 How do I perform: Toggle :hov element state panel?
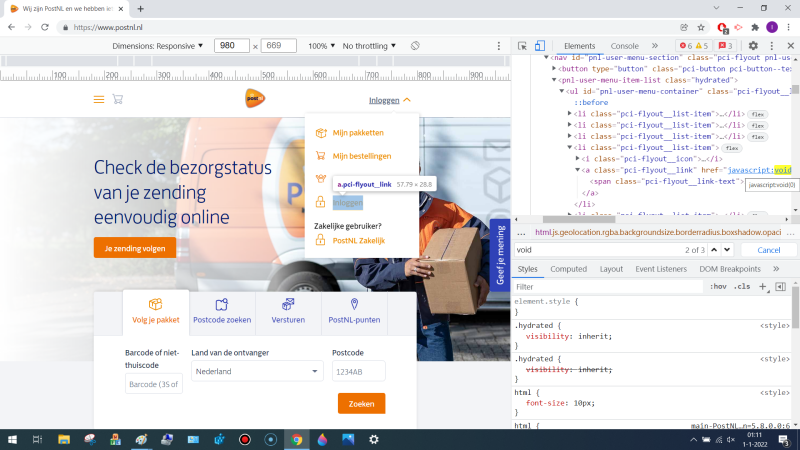coord(717,287)
